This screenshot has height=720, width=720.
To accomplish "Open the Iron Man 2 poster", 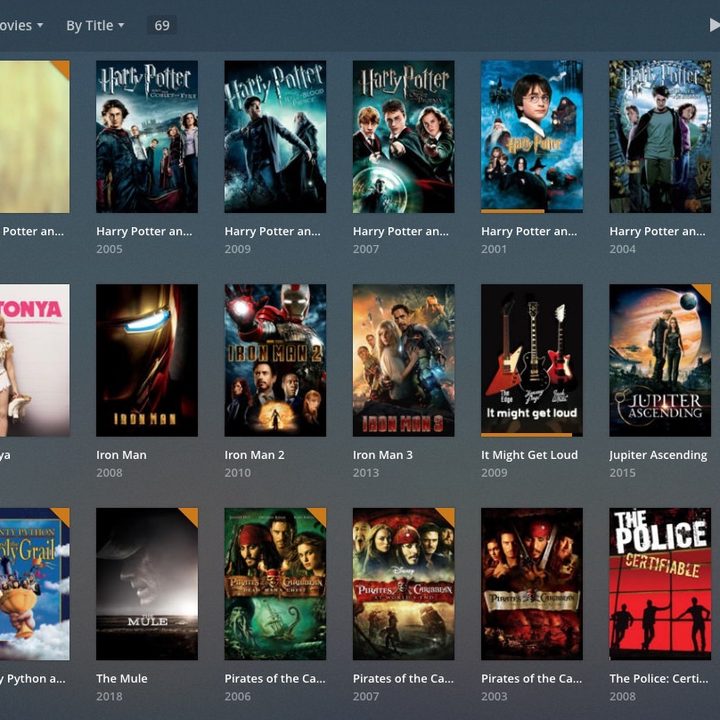I will (275, 360).
